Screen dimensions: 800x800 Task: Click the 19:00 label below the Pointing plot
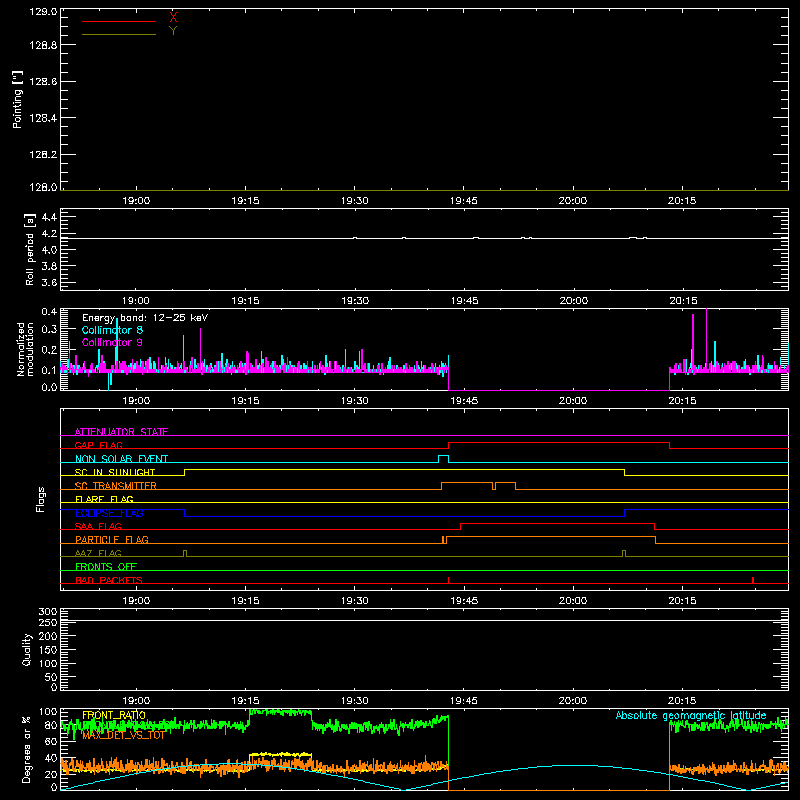[x=136, y=201]
